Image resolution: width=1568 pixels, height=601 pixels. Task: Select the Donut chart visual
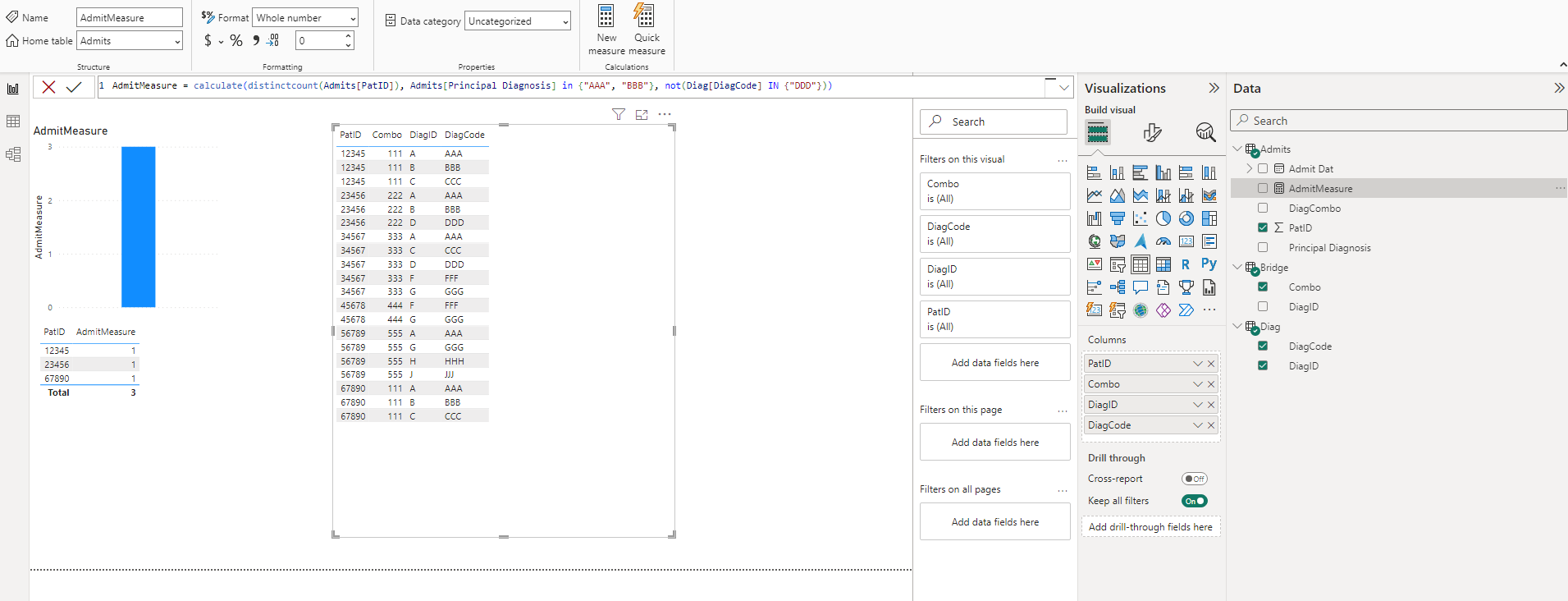(x=1186, y=218)
